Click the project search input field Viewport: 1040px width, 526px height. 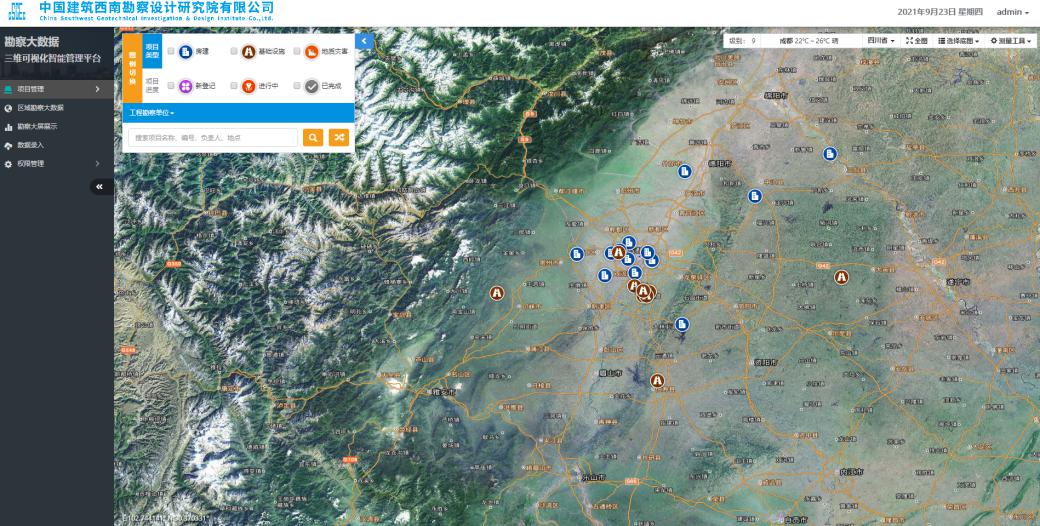click(212, 138)
